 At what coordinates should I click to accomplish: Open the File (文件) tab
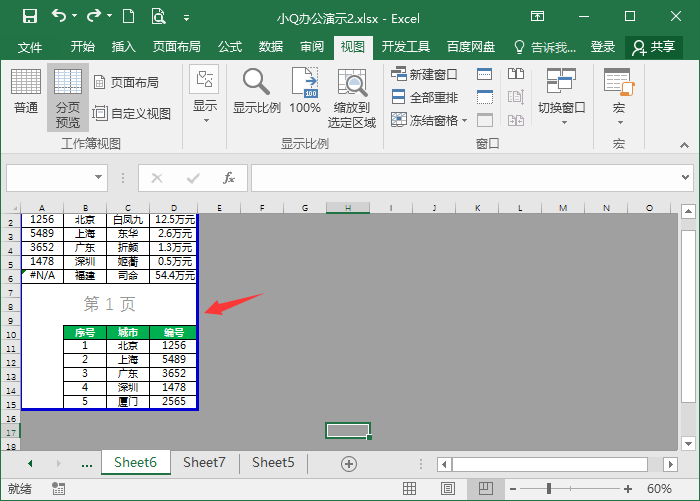click(30, 47)
